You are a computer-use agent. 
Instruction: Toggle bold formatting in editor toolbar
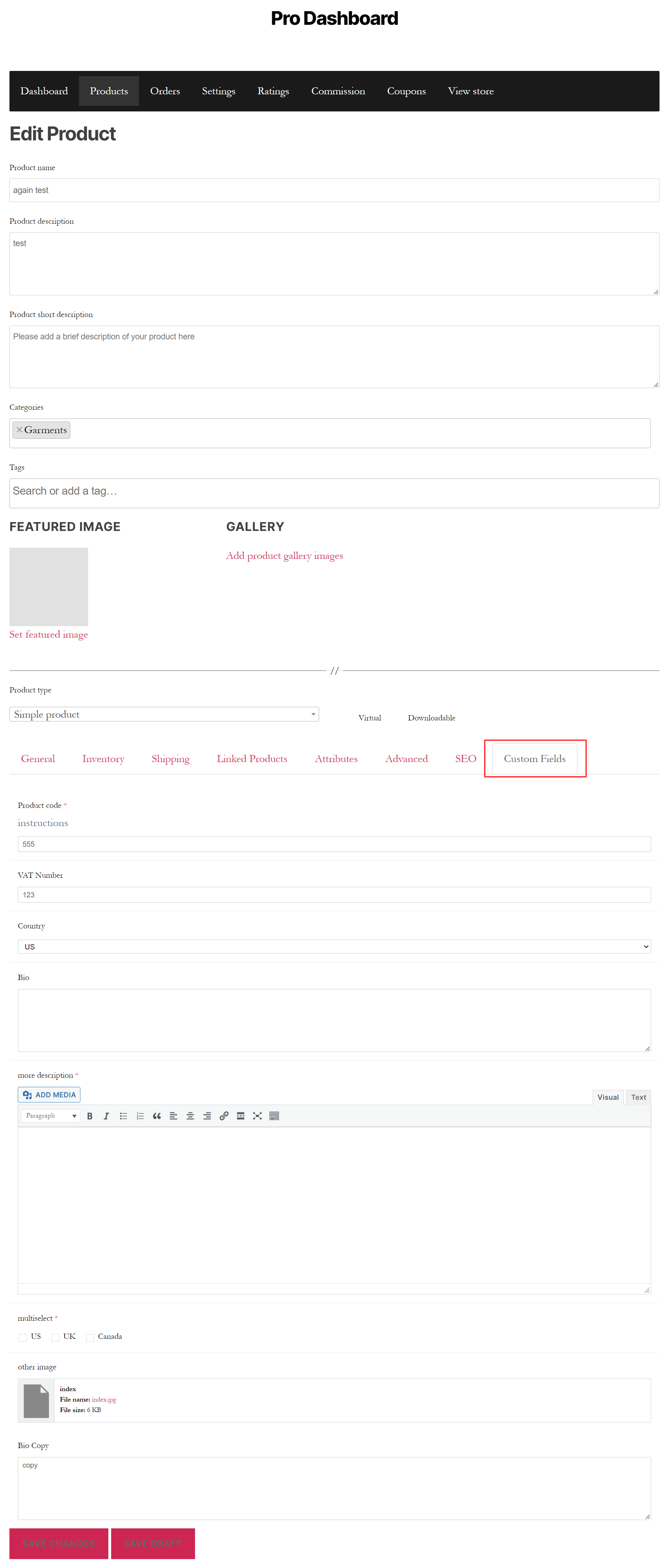(89, 1116)
